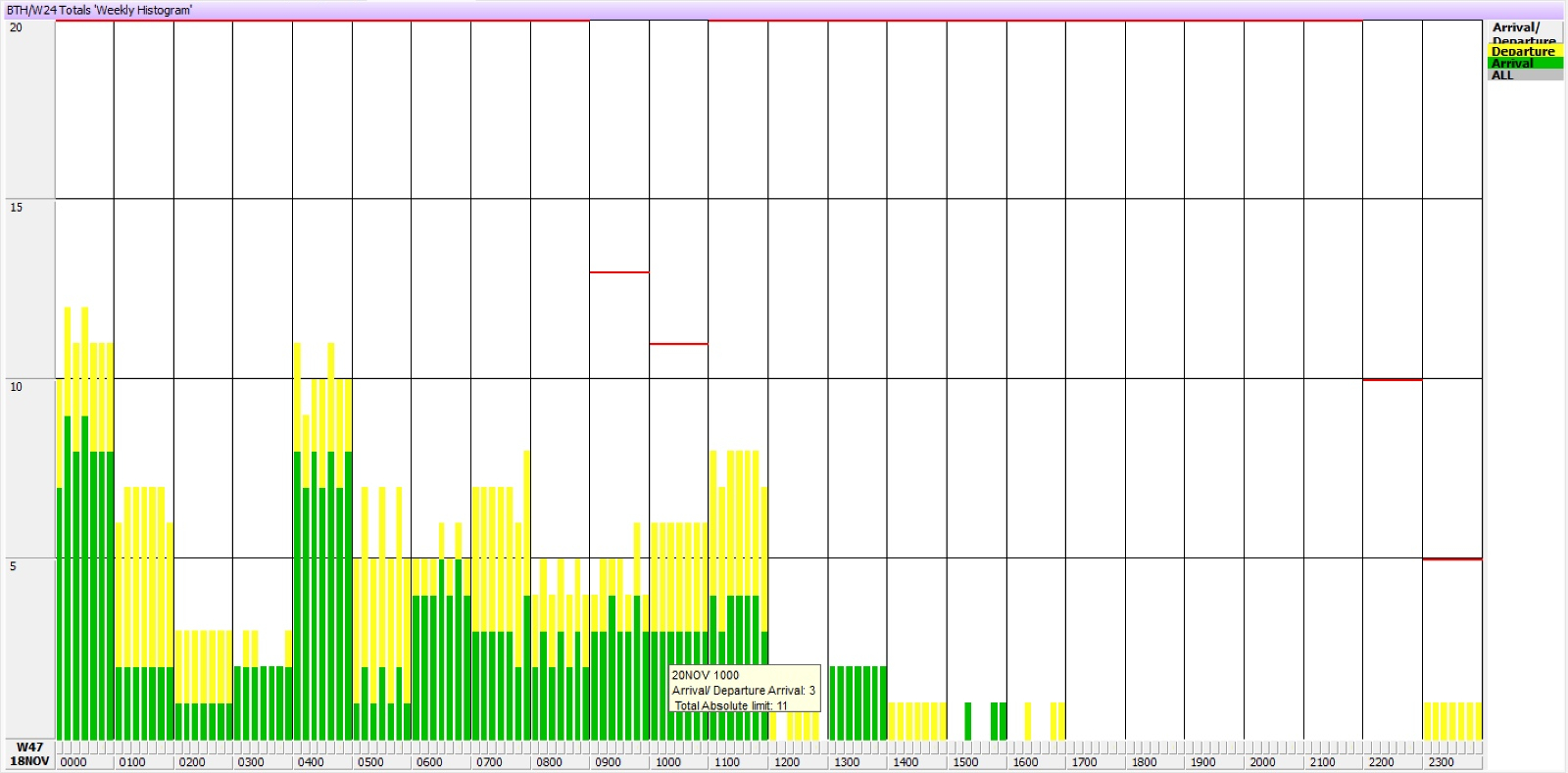Click the 1300 hour label
The height and width of the screenshot is (773, 1568).
pos(846,762)
